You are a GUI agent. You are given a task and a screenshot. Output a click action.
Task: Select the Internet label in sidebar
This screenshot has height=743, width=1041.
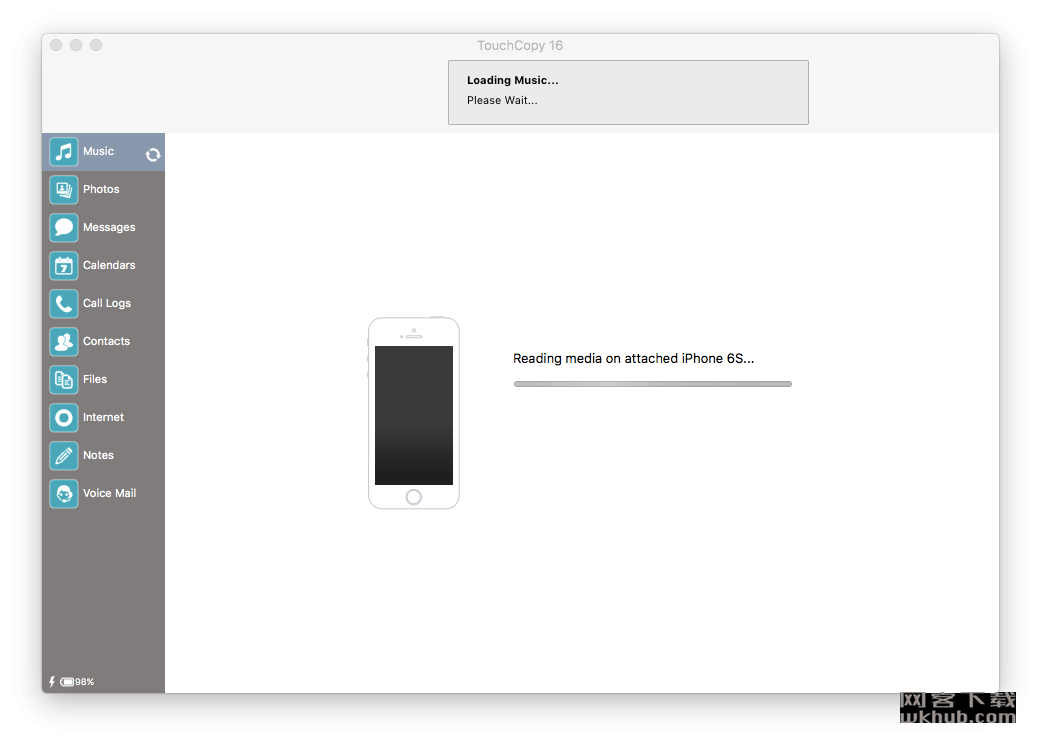(104, 417)
